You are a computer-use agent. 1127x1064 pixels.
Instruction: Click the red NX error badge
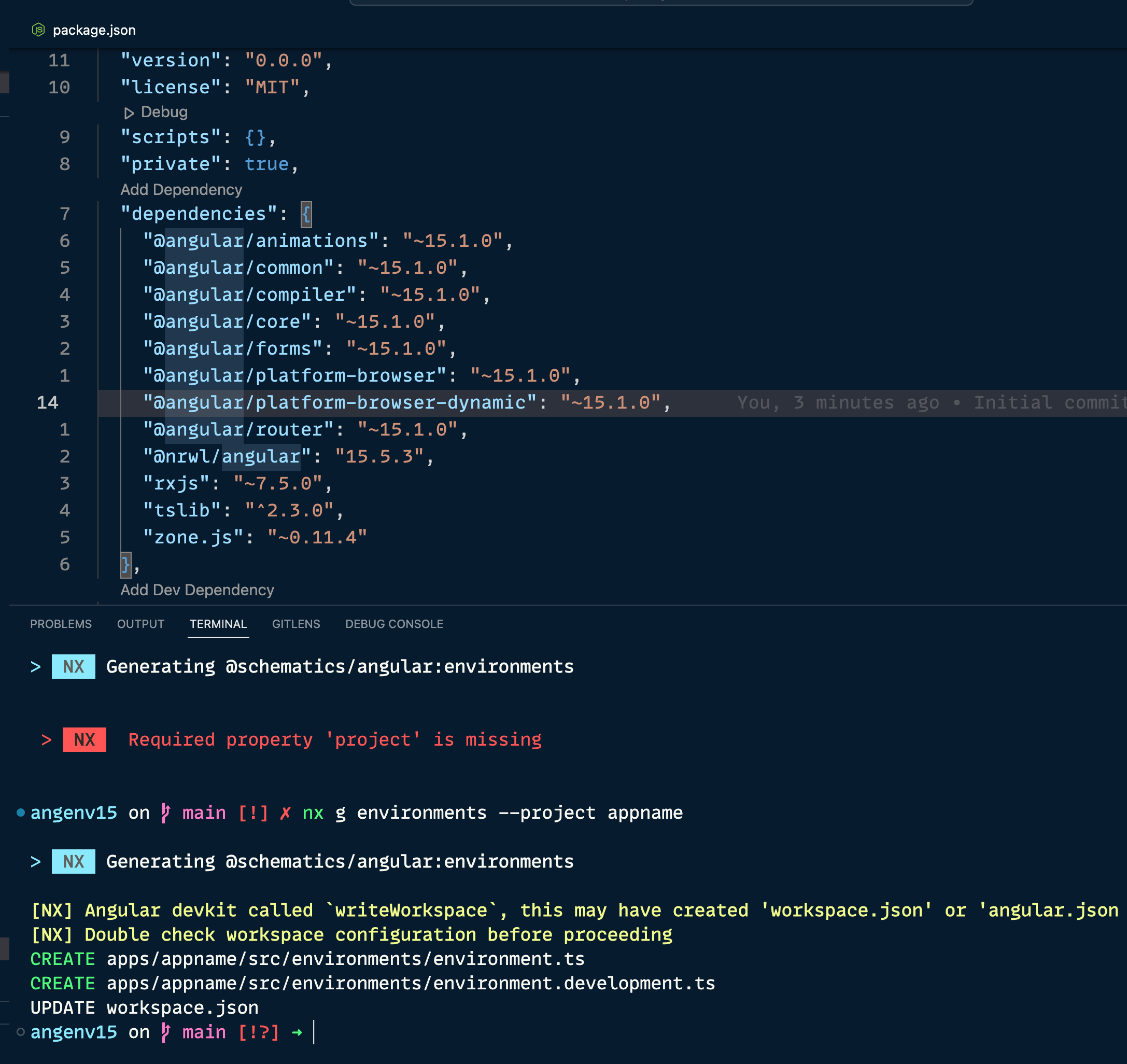pyautogui.click(x=84, y=739)
